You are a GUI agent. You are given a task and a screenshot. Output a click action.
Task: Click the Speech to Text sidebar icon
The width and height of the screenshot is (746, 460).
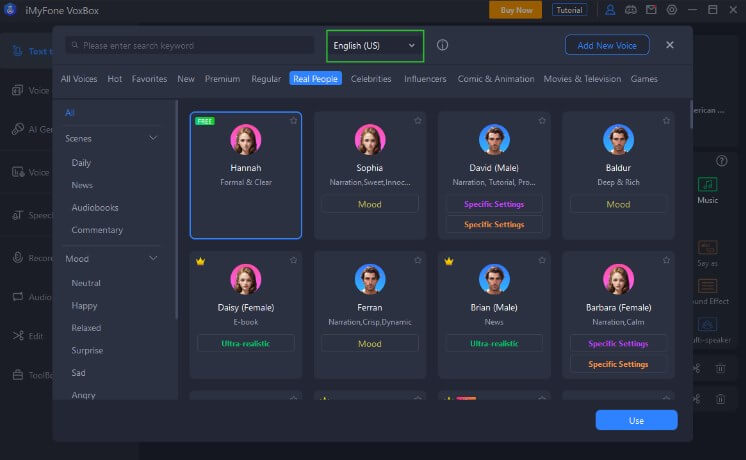[18, 215]
